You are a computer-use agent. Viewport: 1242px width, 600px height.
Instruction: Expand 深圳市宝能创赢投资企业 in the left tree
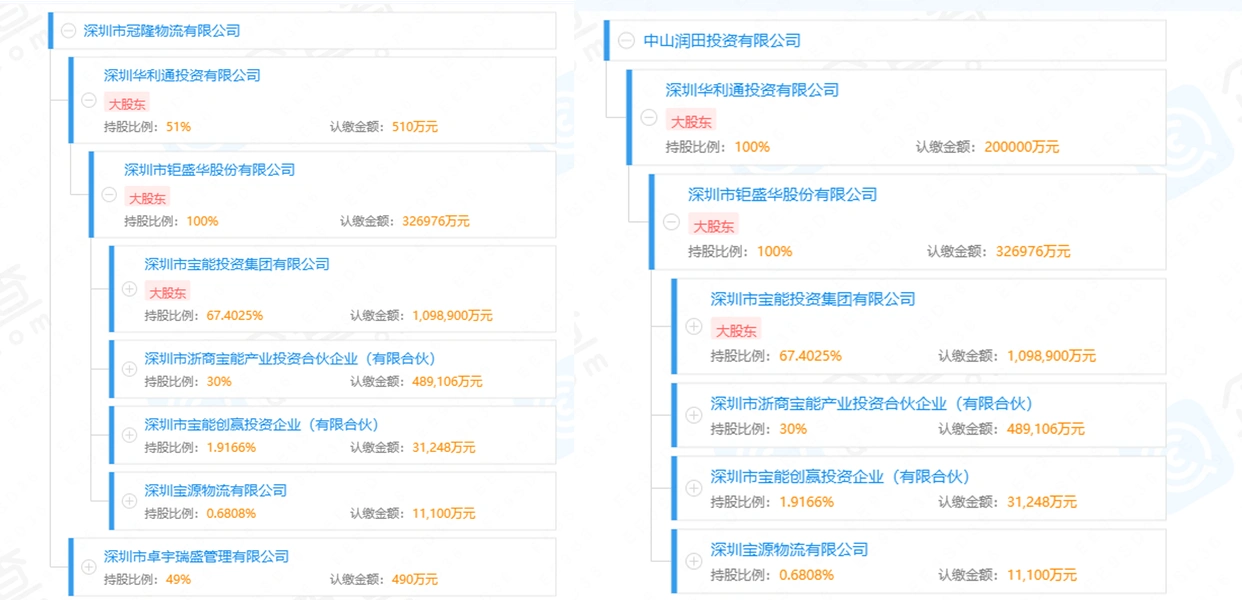pyautogui.click(x=128, y=435)
